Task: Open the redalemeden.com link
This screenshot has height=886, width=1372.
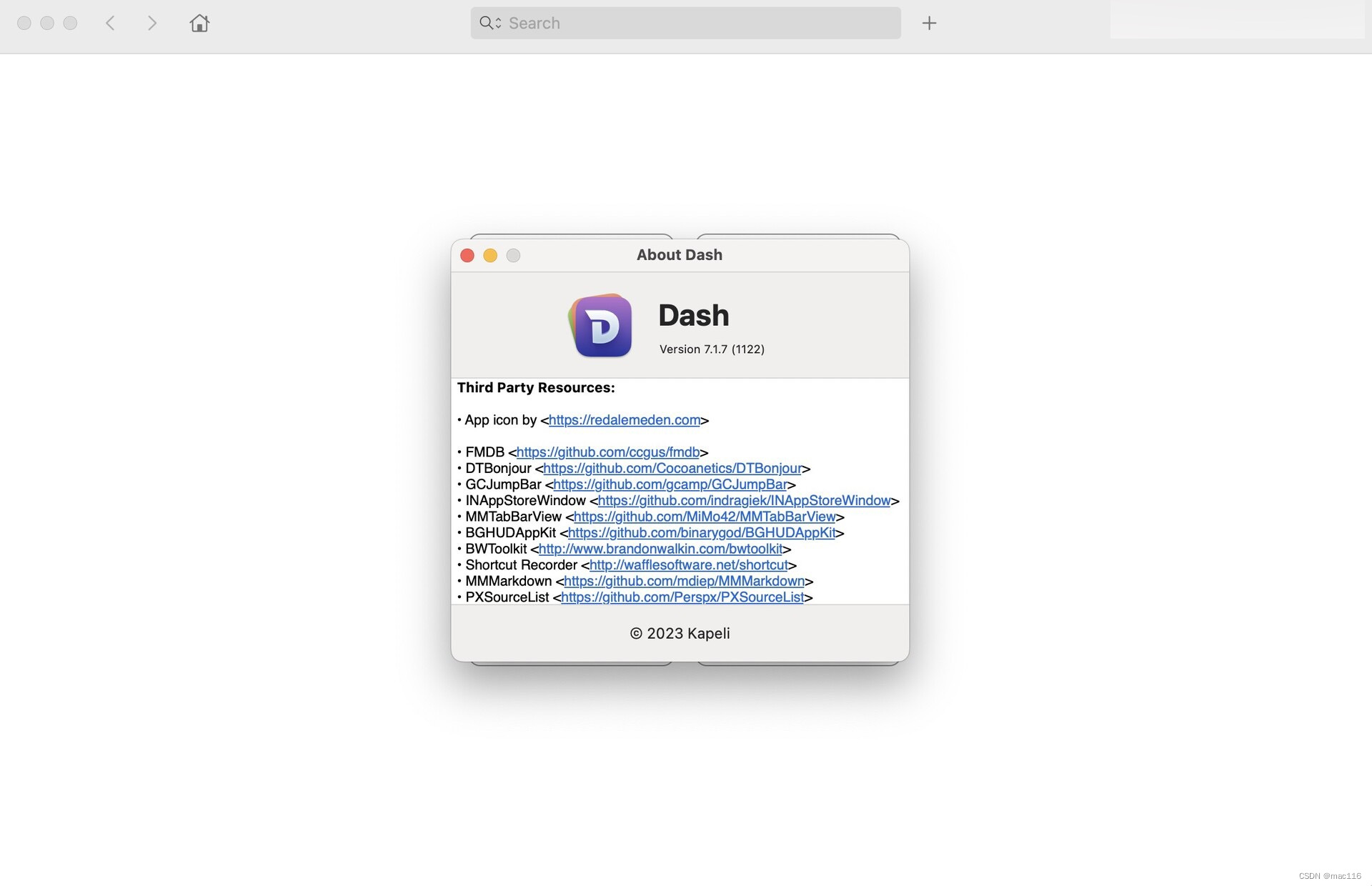Action: click(625, 420)
